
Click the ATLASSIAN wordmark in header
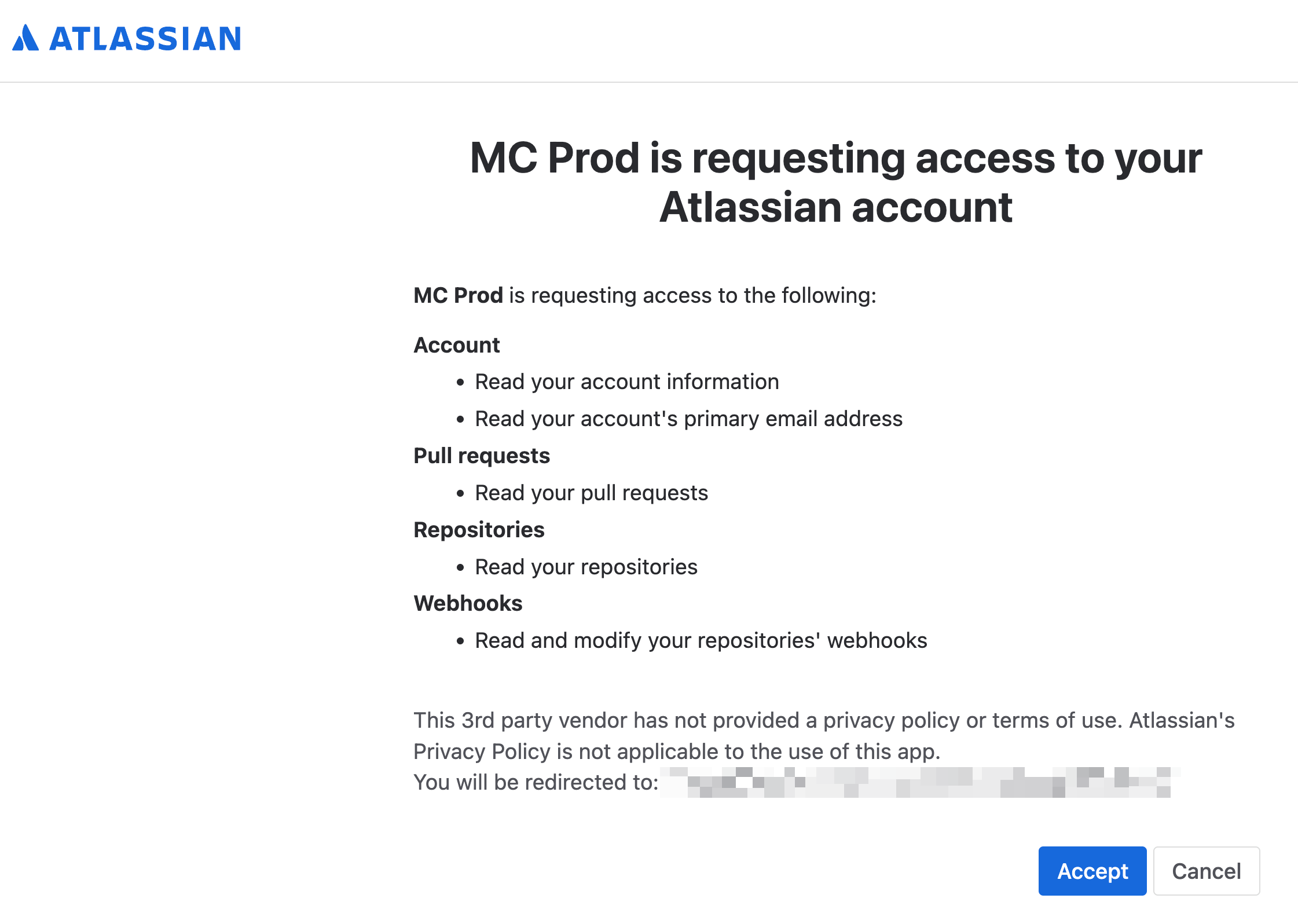pos(145,39)
